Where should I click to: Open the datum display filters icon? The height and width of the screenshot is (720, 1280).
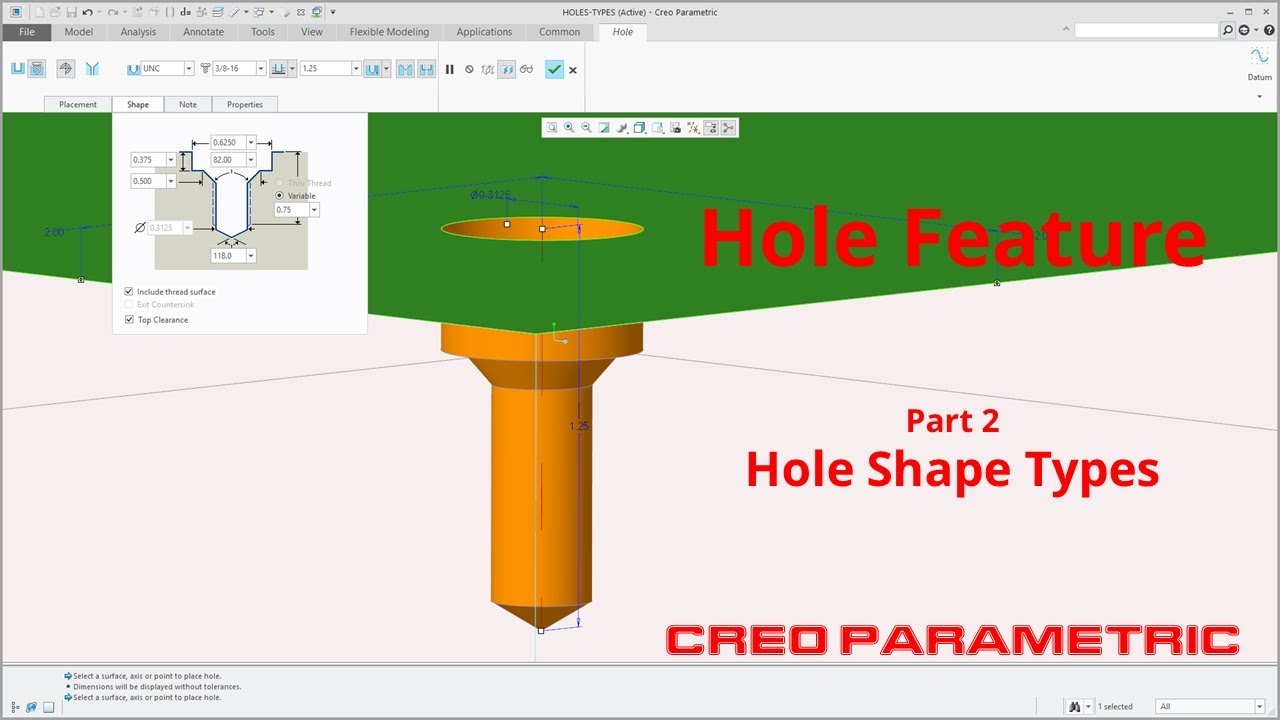694,127
